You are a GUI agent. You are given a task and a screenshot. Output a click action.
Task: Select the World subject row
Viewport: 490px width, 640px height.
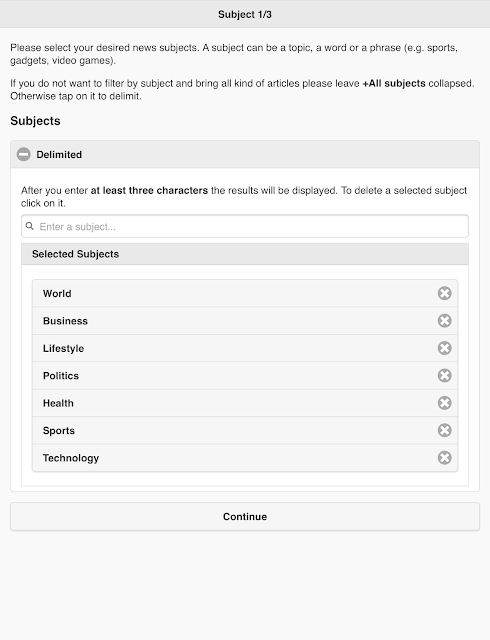tap(245, 293)
